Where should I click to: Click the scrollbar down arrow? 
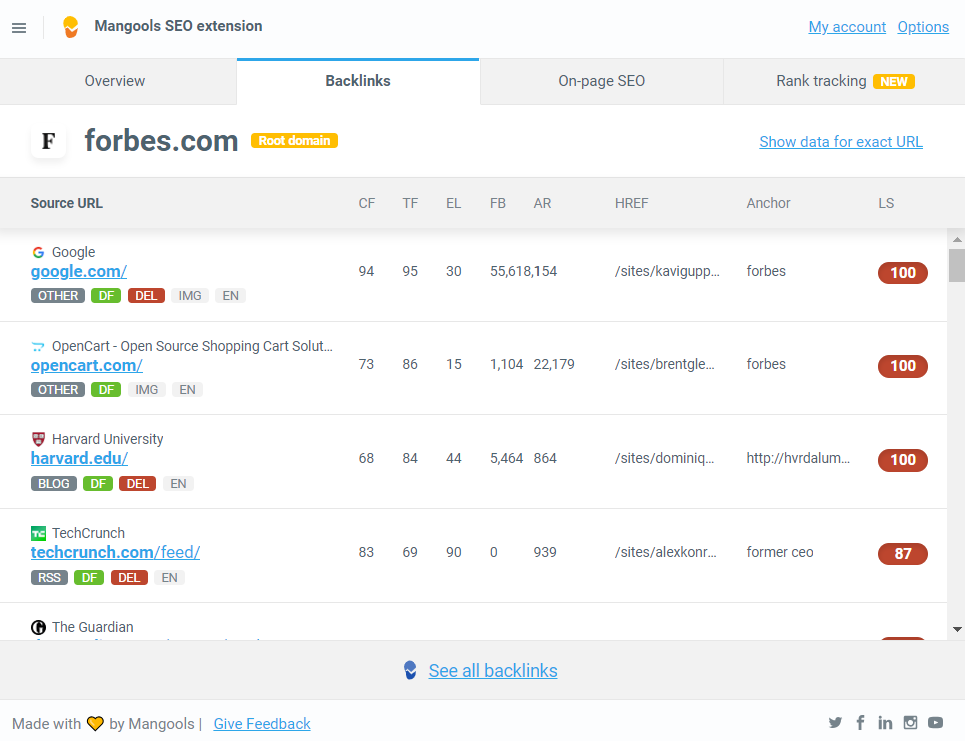(x=956, y=629)
